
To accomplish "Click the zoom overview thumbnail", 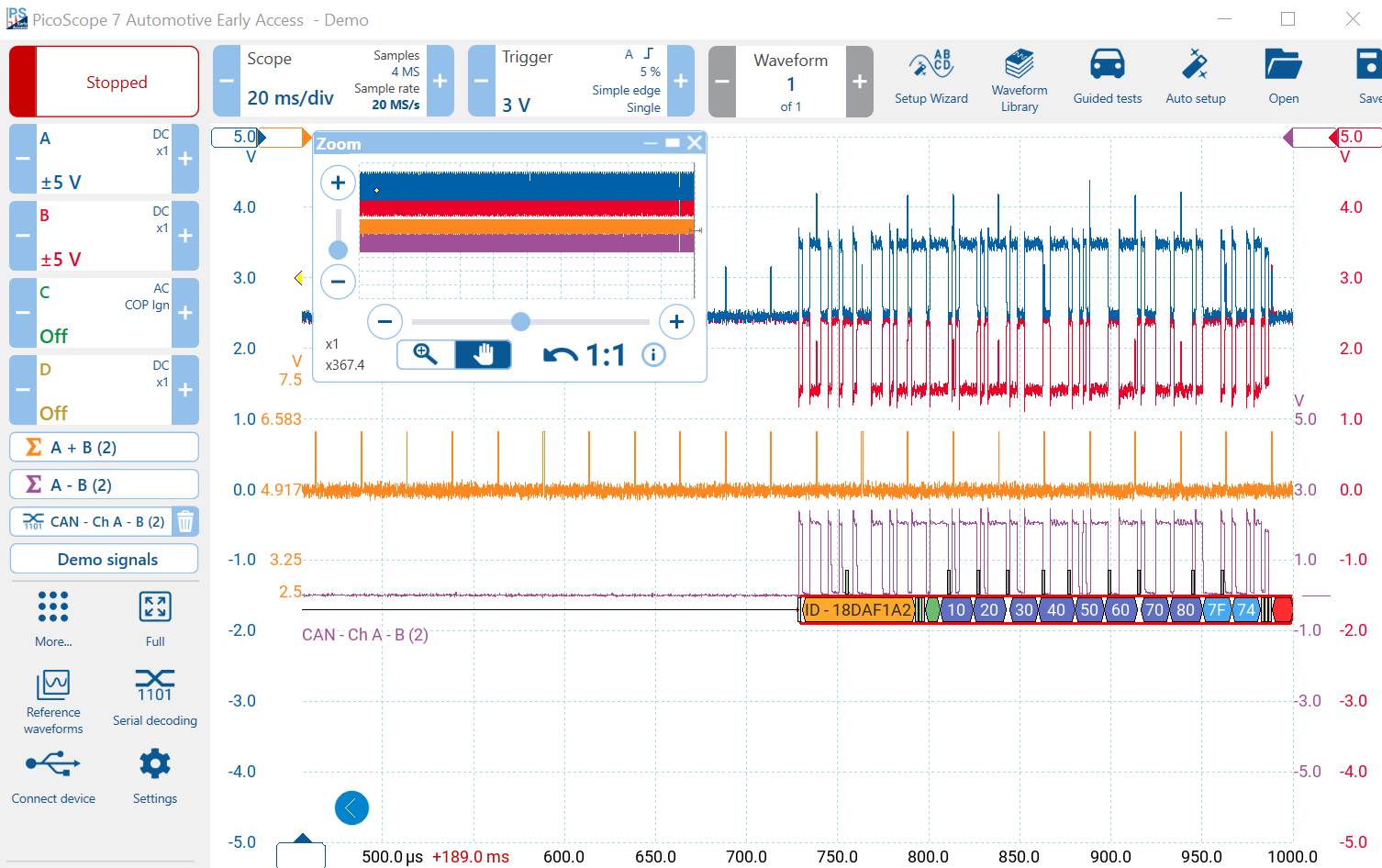I will (x=527, y=231).
